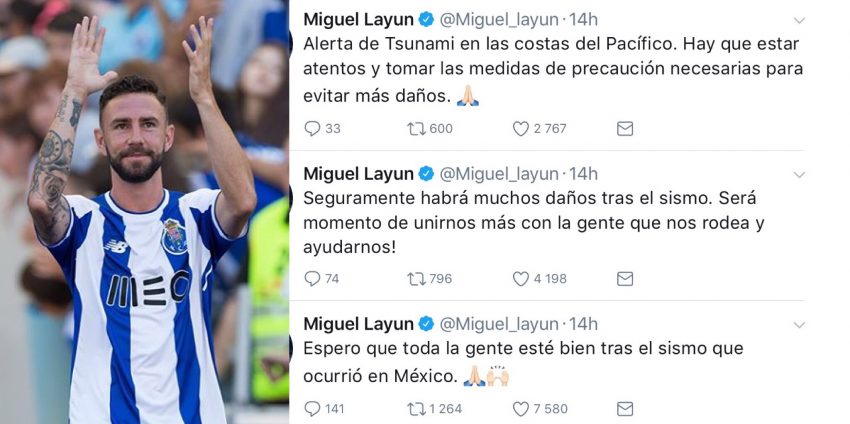The width and height of the screenshot is (850, 424).
Task: Send Tsunami alert tweet via direct message
Action: pos(625,129)
